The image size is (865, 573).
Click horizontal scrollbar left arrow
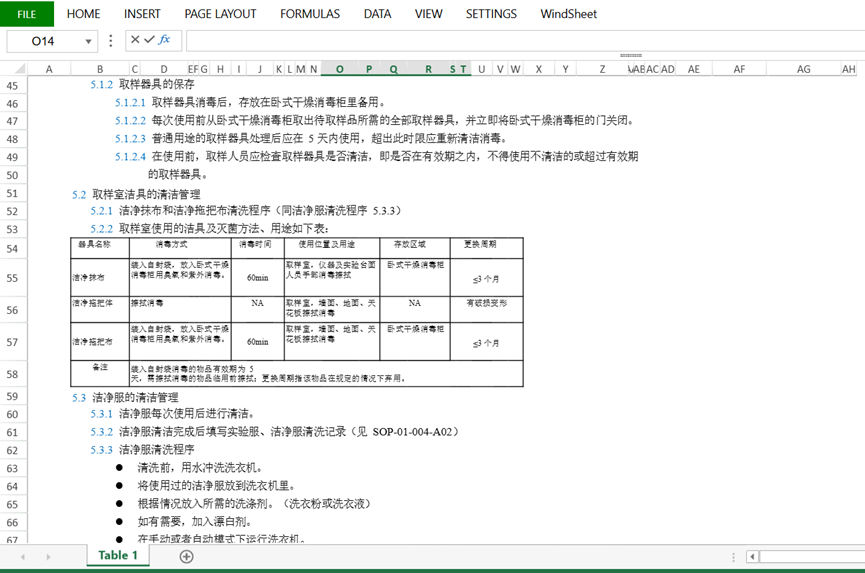(x=752, y=556)
